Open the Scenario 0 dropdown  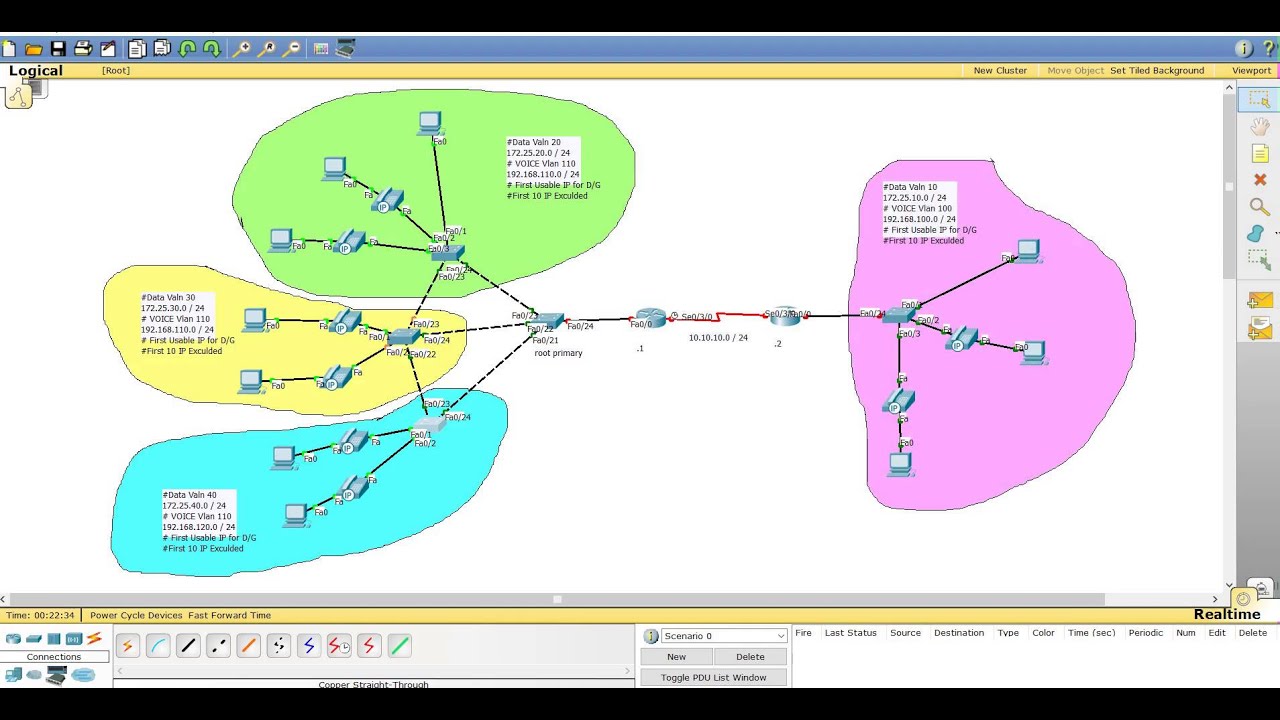click(724, 636)
